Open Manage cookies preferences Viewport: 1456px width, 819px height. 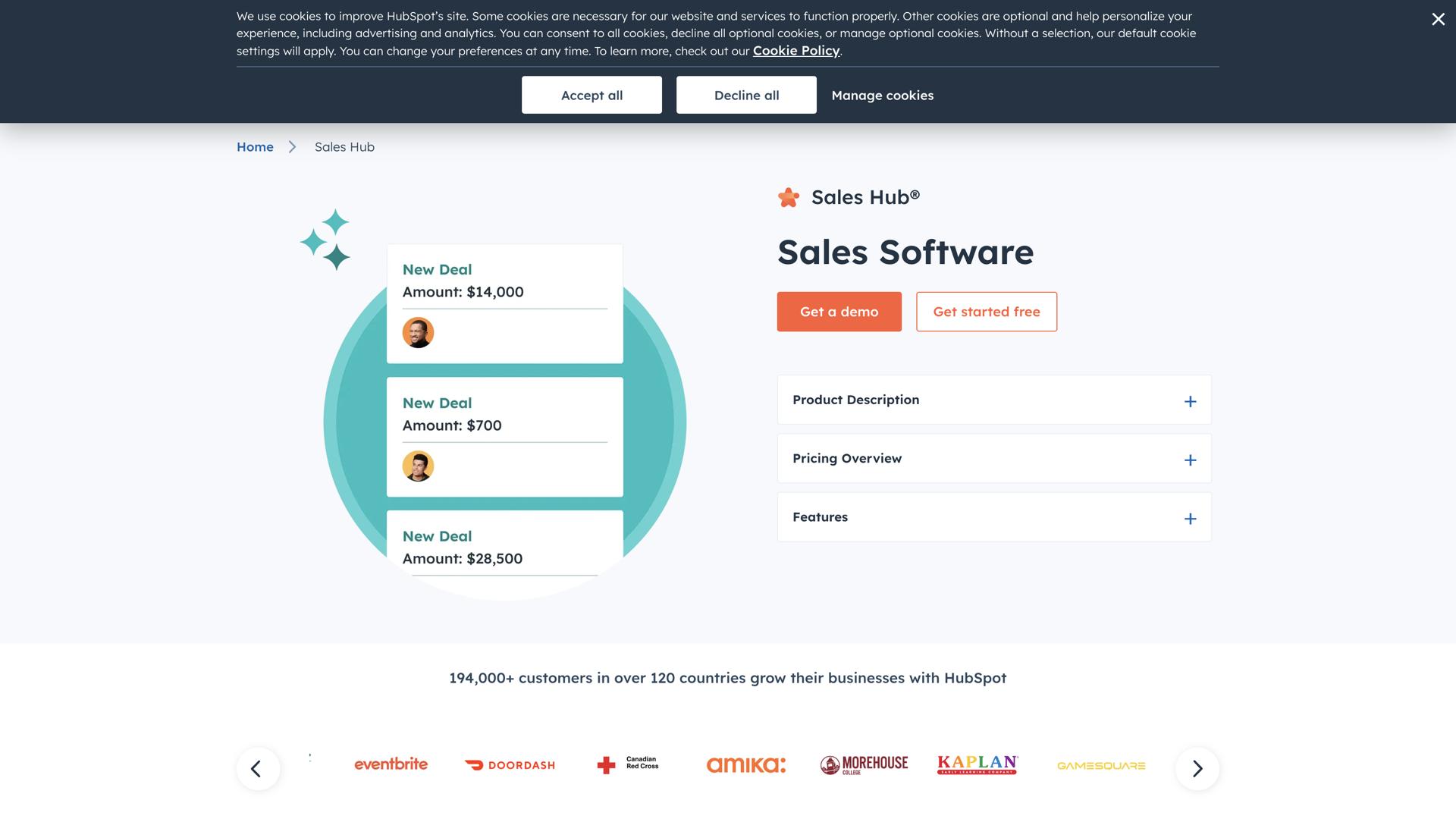click(882, 96)
